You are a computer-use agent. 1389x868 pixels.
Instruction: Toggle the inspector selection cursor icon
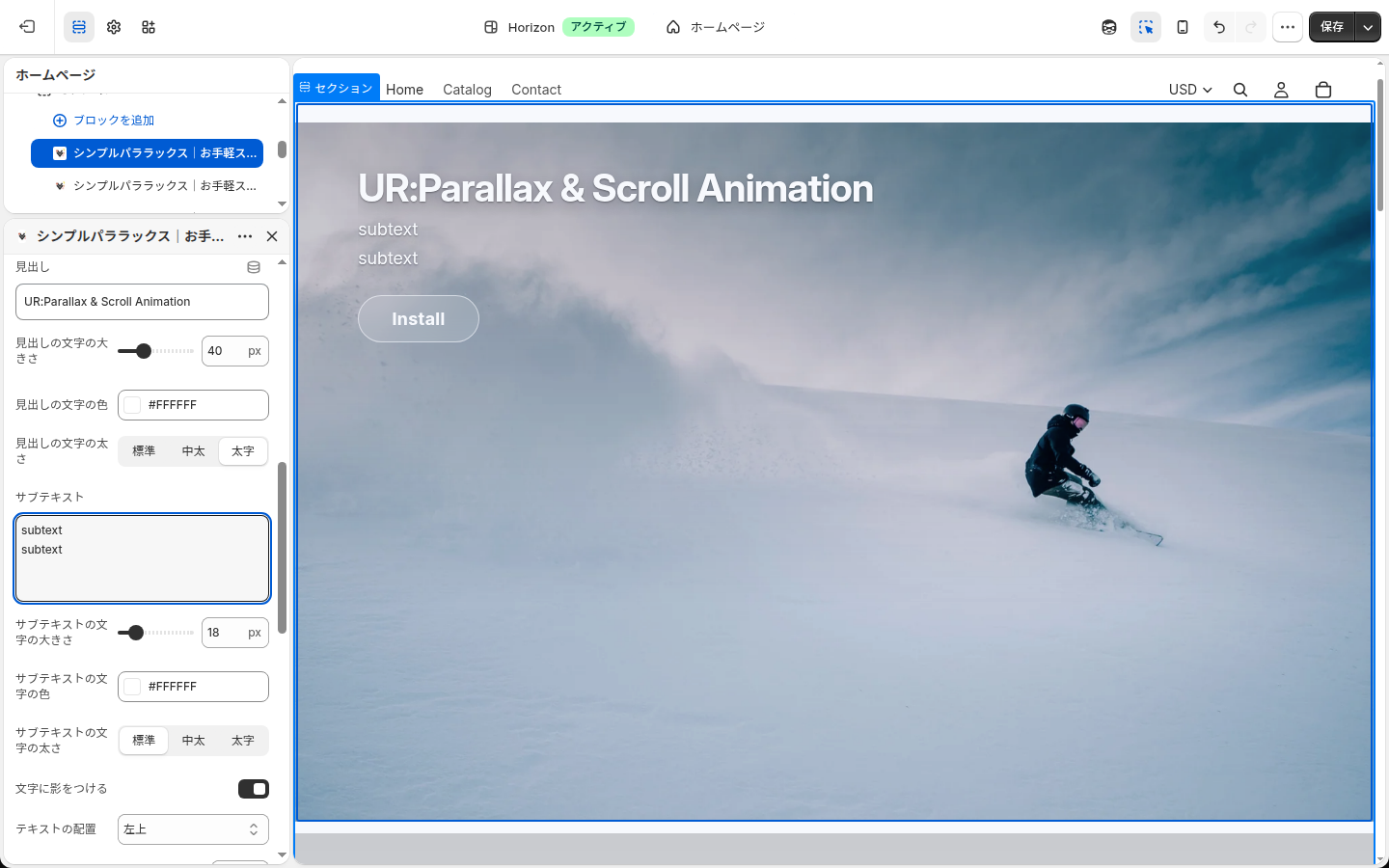point(1146,27)
